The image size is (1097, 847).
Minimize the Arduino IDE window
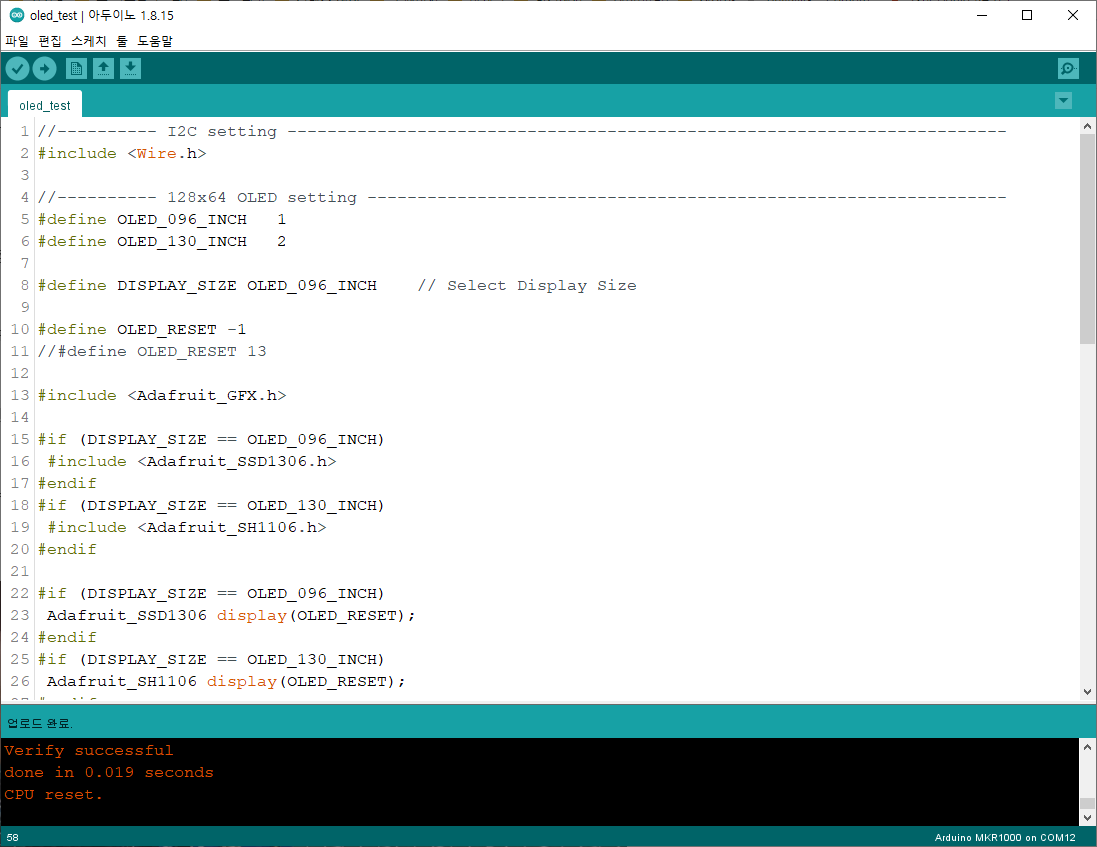point(982,15)
